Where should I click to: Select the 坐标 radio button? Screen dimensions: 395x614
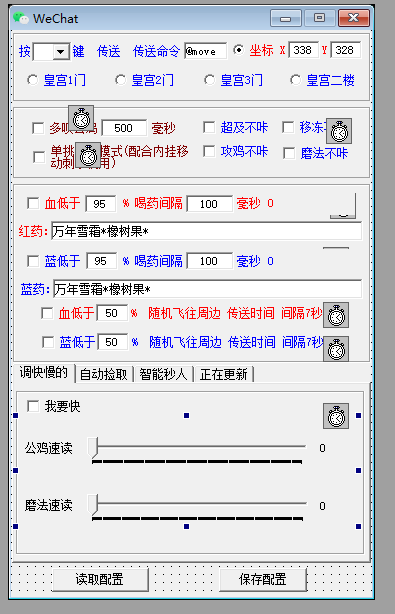[x=238, y=50]
